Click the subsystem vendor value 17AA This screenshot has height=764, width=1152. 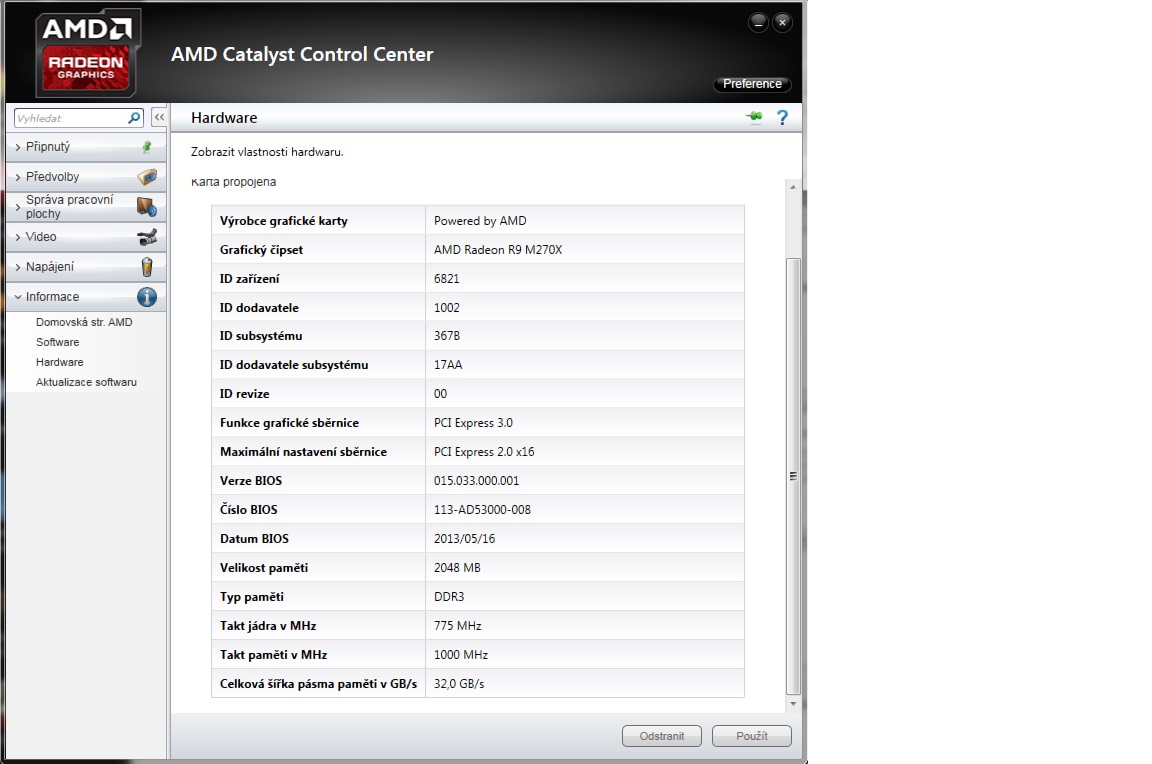pyautogui.click(x=448, y=364)
